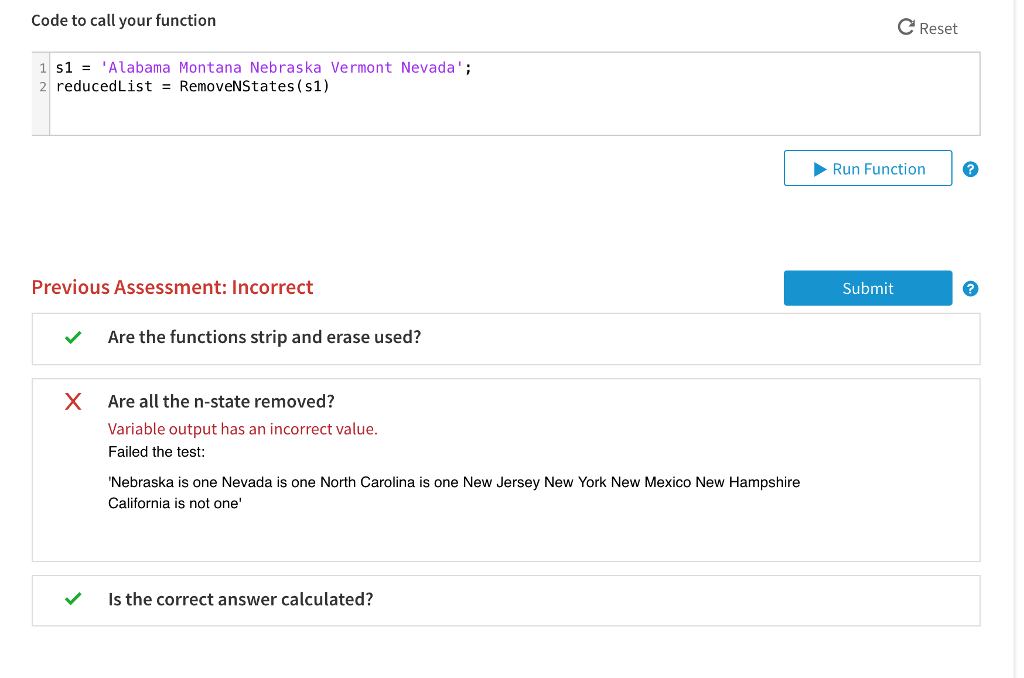Click 'Variable output has an incorrect value' message
Image resolution: width=1024 pixels, height=678 pixels.
coord(242,429)
